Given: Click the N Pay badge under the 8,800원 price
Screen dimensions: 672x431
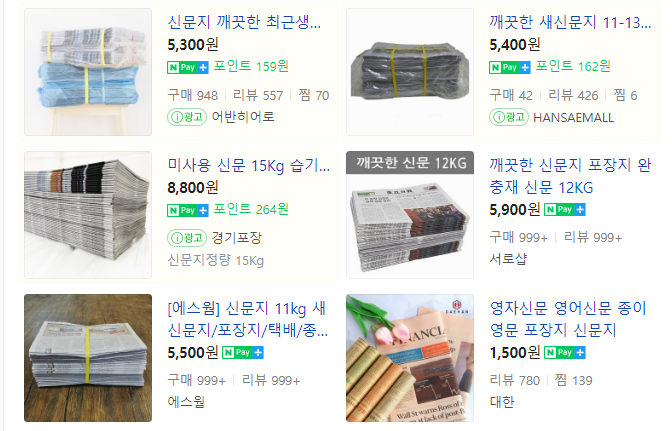Looking at the screenshot, I should coord(188,210).
